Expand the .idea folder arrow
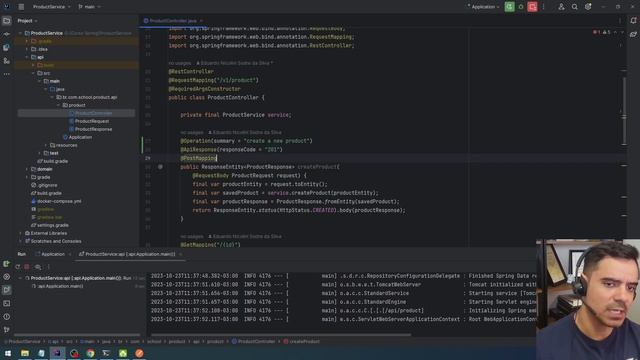 coord(27,49)
